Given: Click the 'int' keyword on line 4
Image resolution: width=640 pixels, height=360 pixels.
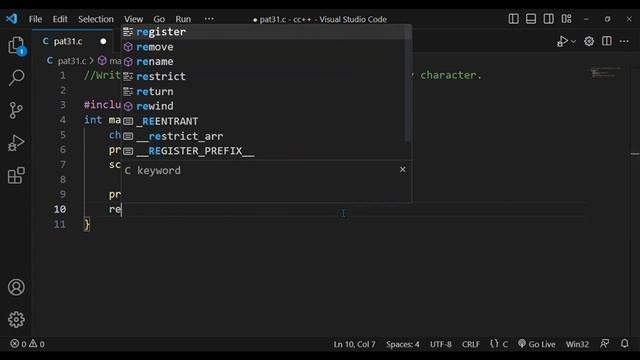Looking at the screenshot, I should click(x=93, y=120).
